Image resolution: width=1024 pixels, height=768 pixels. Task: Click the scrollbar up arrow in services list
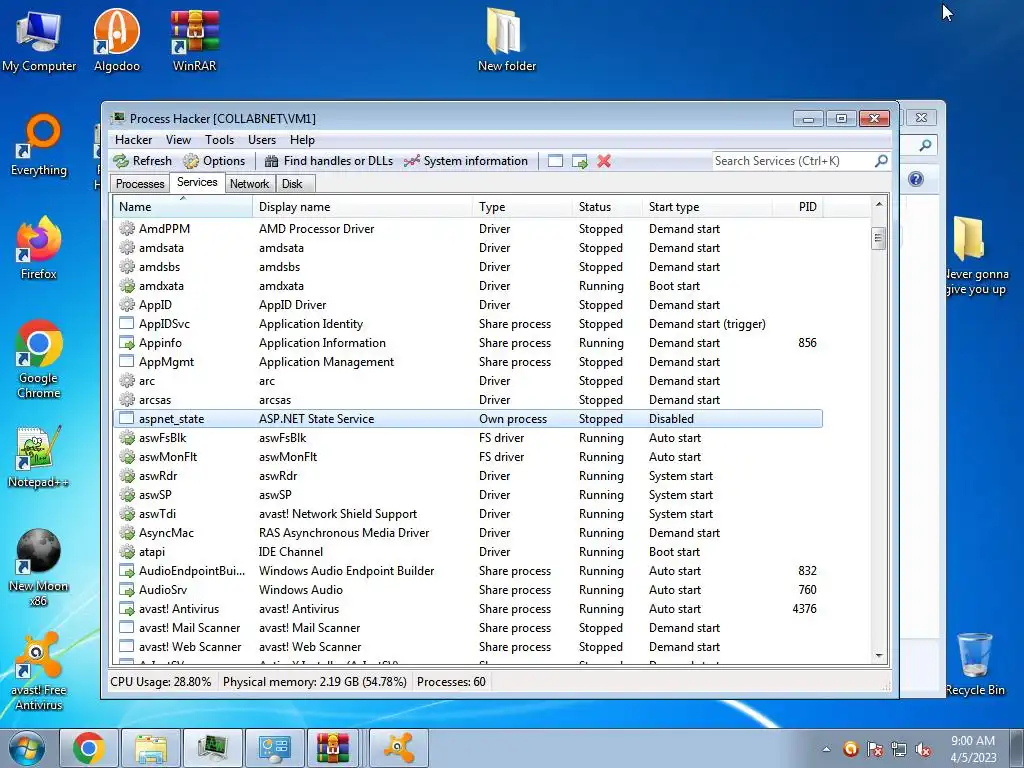[x=879, y=204]
